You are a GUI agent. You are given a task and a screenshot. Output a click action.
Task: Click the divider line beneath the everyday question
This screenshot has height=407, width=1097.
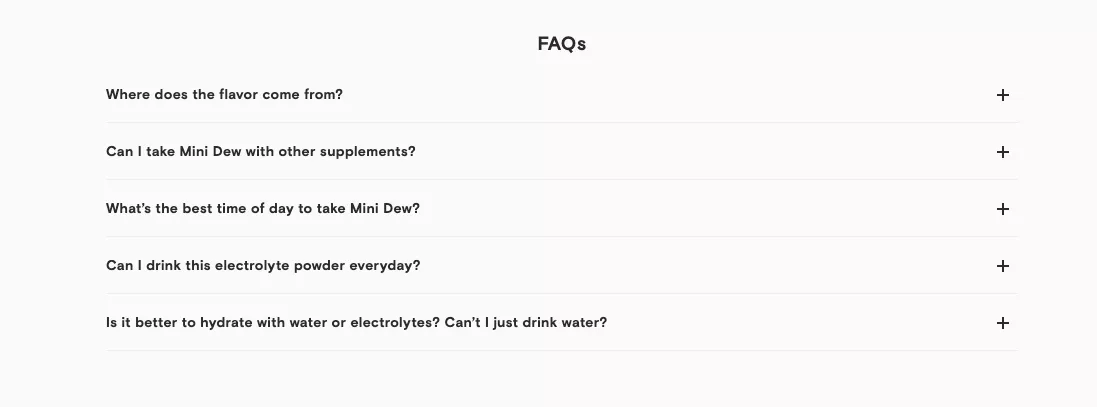(561, 294)
